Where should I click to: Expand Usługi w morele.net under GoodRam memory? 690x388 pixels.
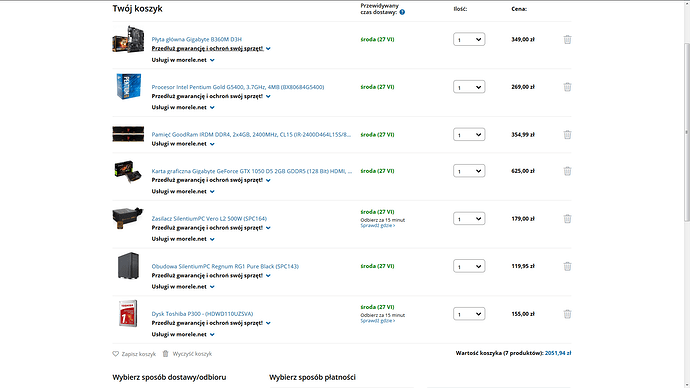(183, 144)
